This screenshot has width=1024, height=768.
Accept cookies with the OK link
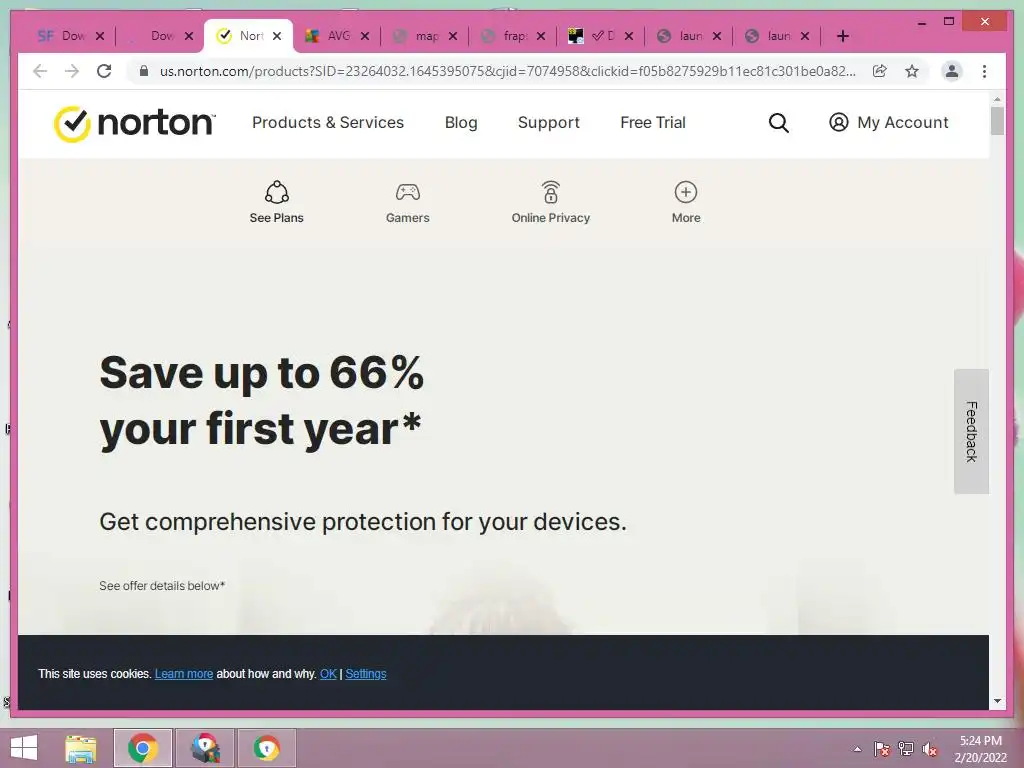click(328, 673)
